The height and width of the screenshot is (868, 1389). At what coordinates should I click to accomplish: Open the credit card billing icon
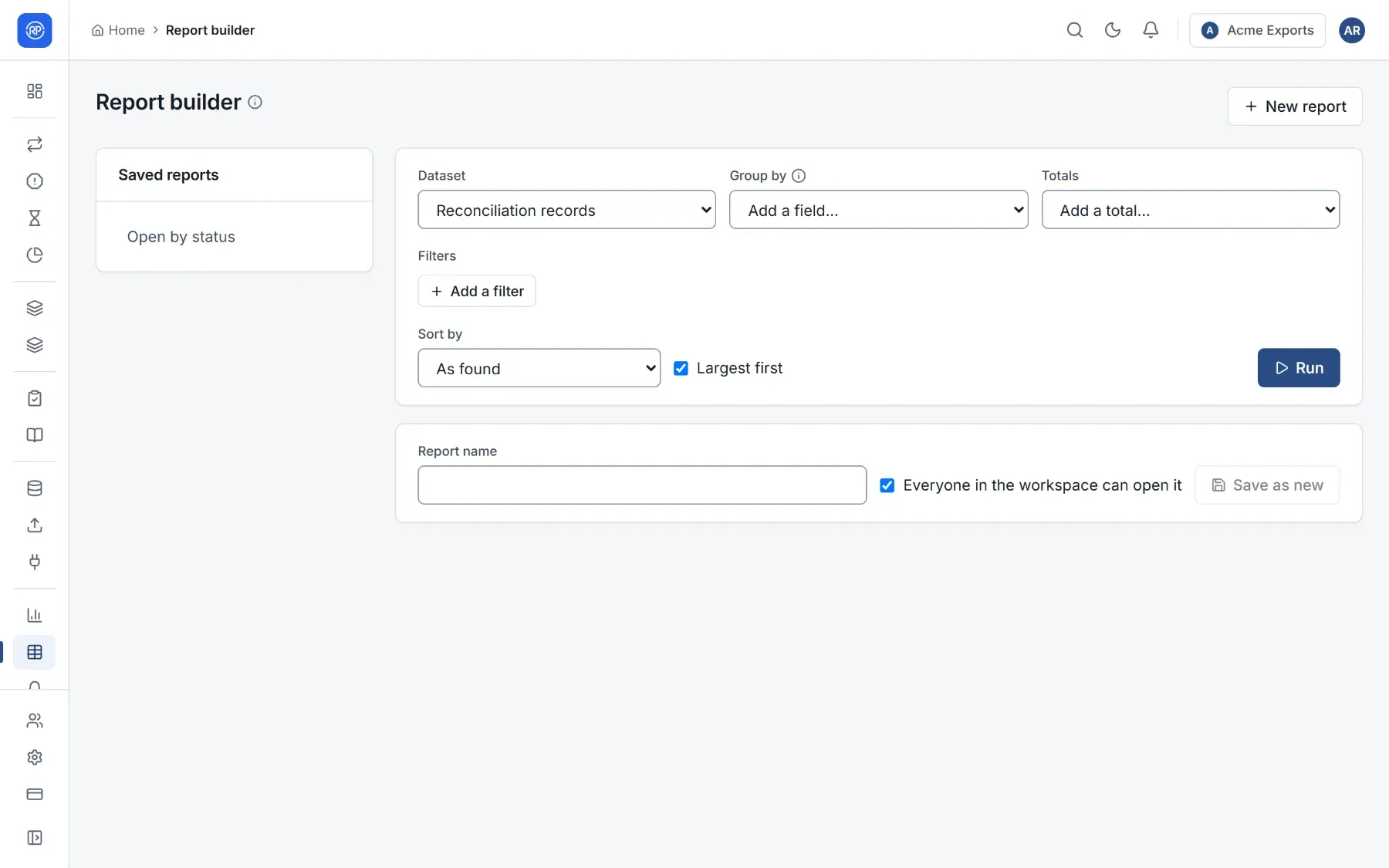(34, 794)
